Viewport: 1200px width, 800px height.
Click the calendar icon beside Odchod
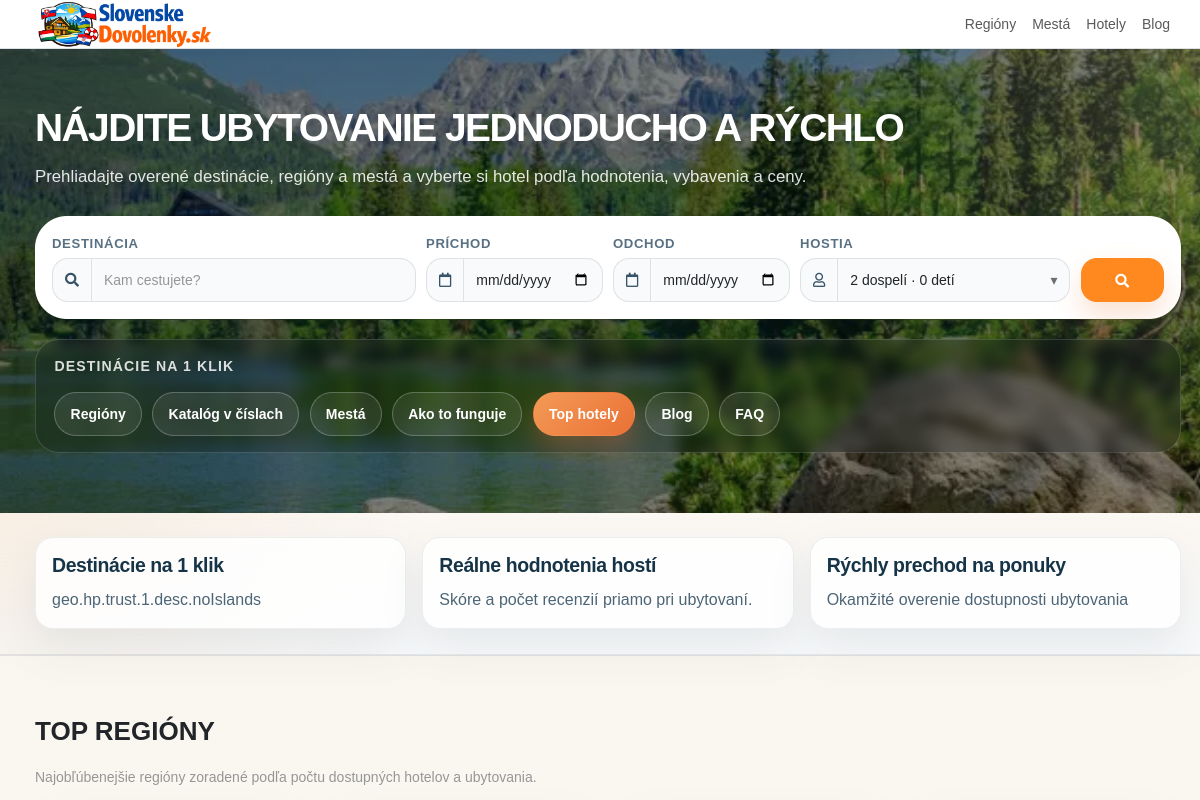[x=632, y=280]
